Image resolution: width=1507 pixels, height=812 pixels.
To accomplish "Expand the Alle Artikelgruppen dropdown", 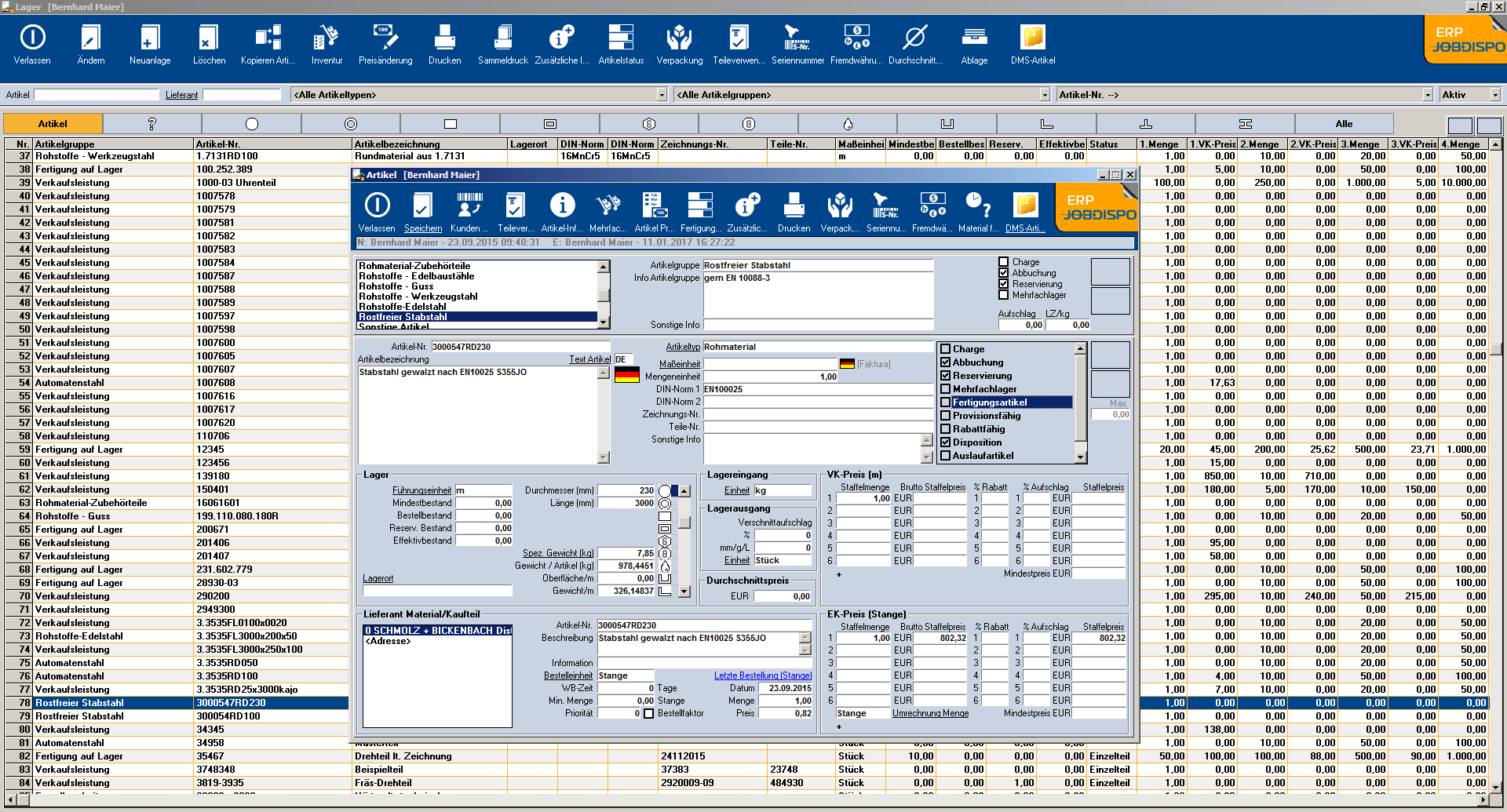I will pos(1044,94).
